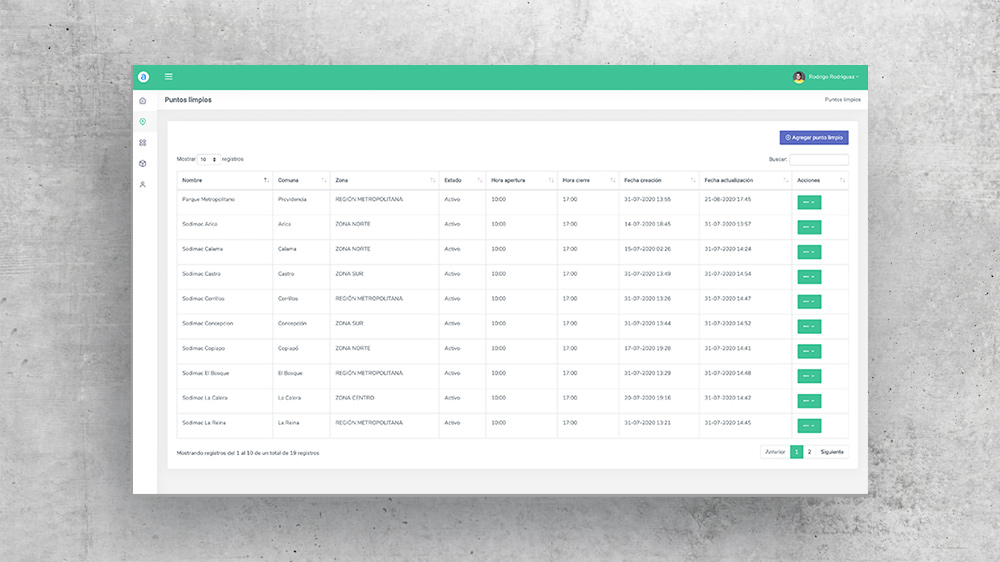Click the box package sidebar icon
This screenshot has width=1000, height=562.
(x=143, y=163)
